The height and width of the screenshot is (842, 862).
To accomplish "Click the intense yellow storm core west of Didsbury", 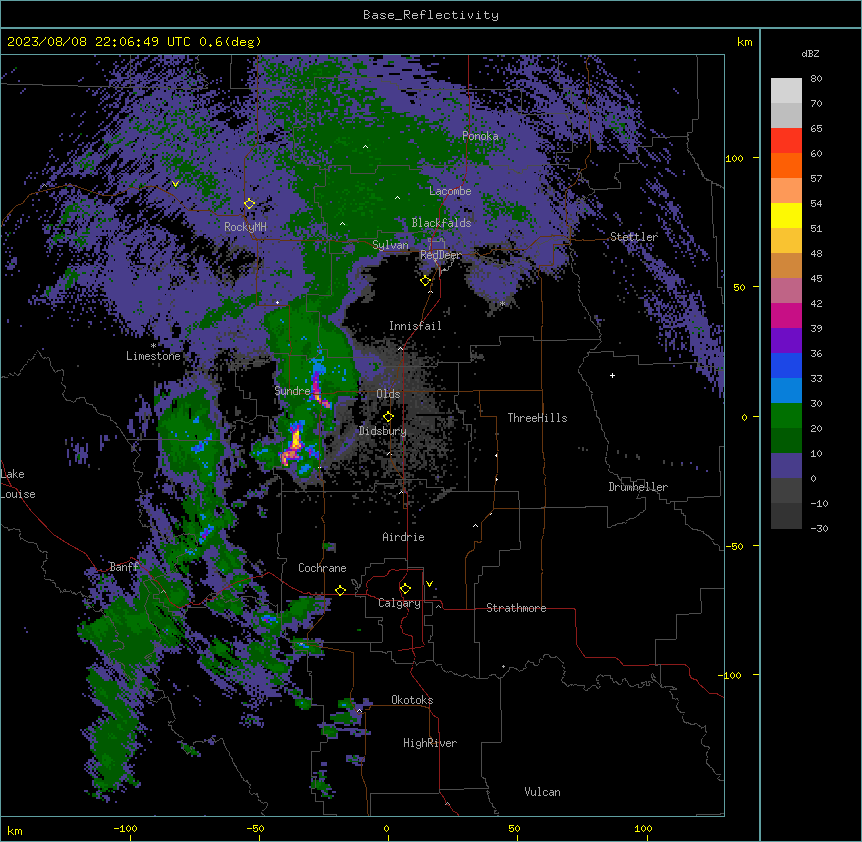I will tap(296, 440).
